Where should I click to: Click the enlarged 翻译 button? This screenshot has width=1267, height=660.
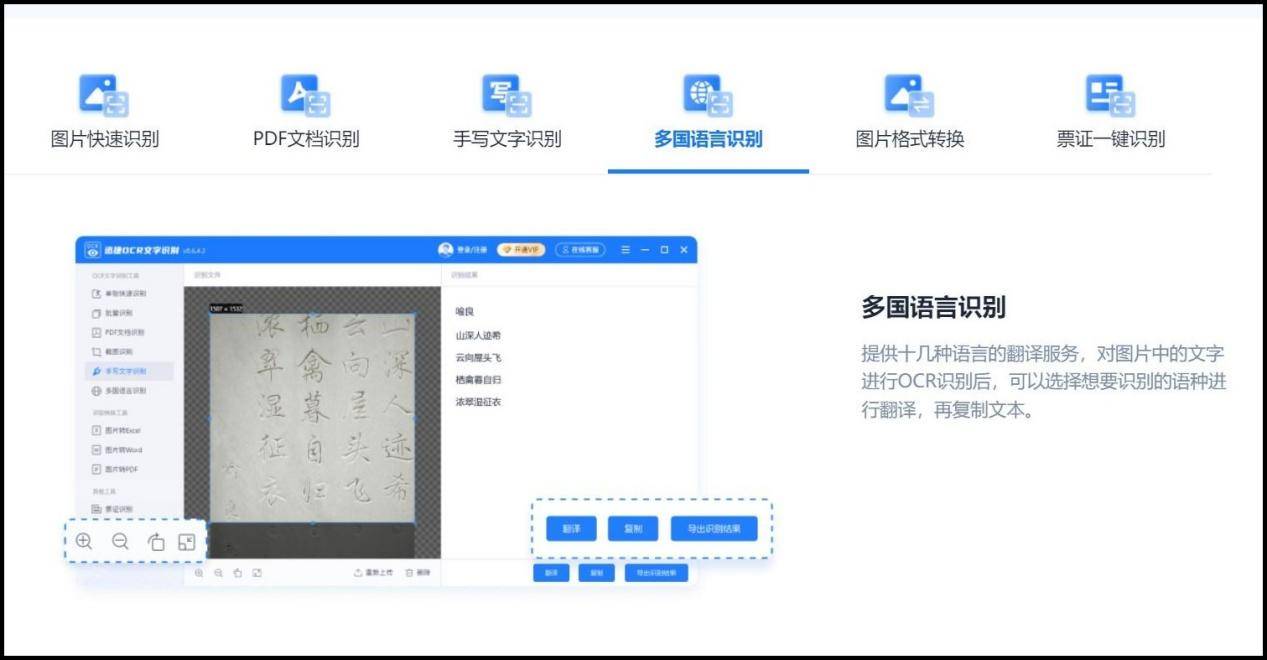[x=571, y=529]
